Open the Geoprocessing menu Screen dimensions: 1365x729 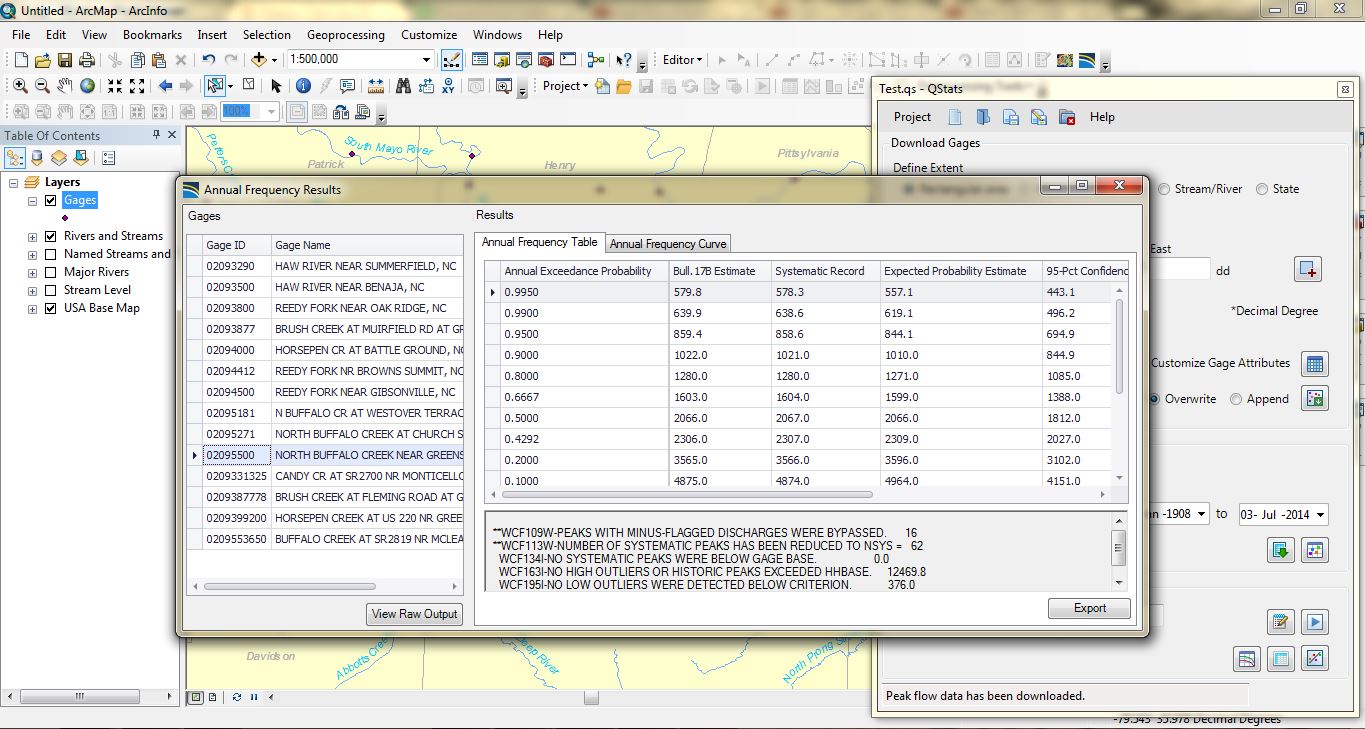345,34
